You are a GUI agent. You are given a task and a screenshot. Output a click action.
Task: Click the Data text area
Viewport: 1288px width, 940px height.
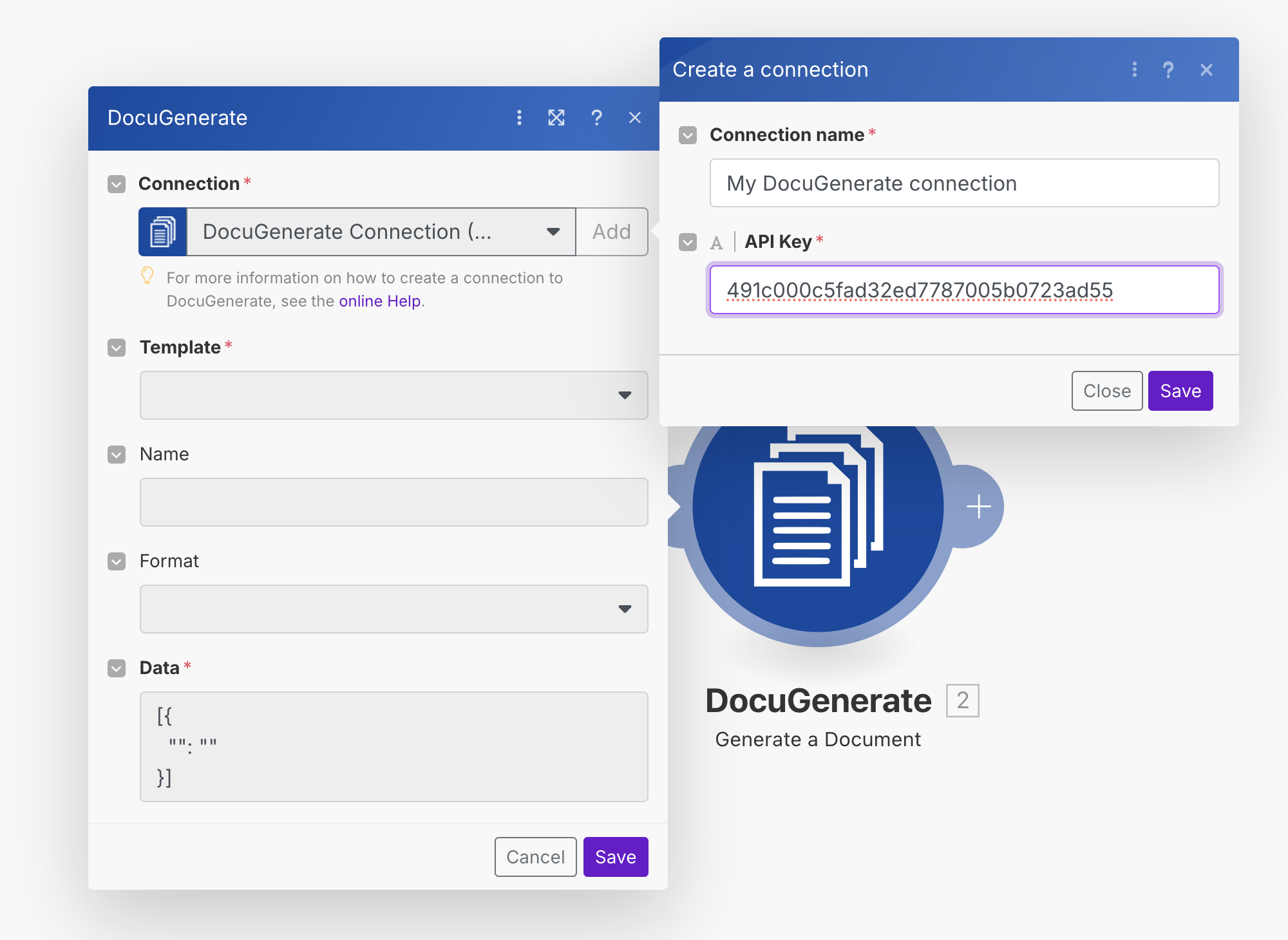(394, 747)
